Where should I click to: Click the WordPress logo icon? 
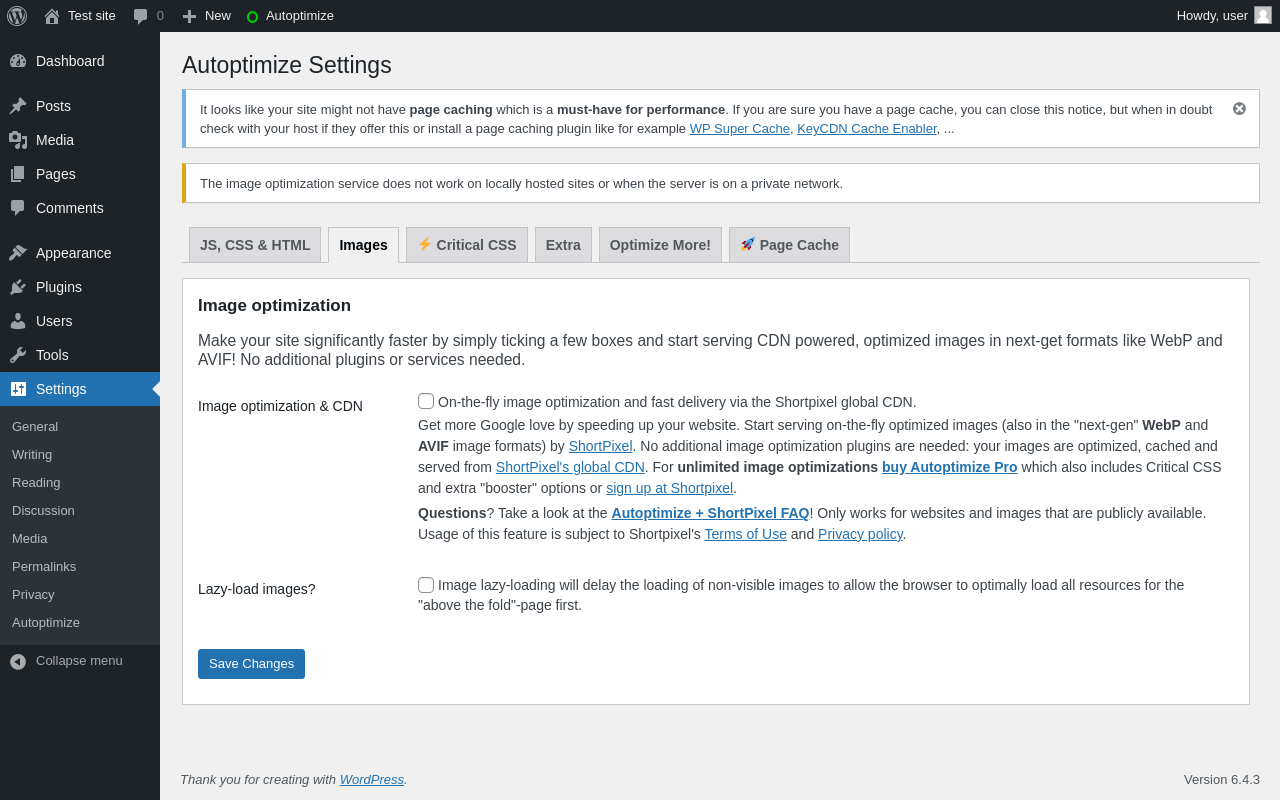pyautogui.click(x=17, y=16)
